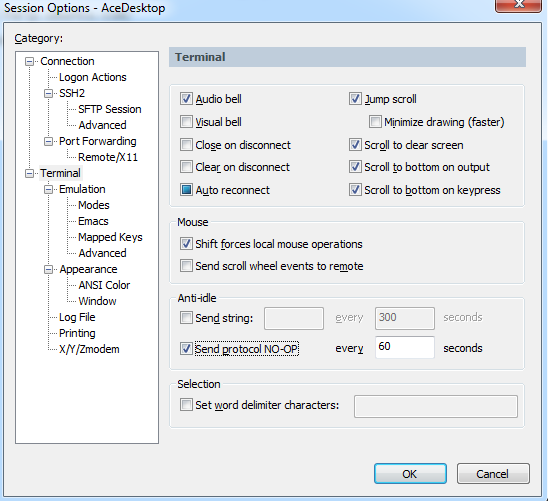
Task: Collapse the Connection tree node
Action: (29, 62)
